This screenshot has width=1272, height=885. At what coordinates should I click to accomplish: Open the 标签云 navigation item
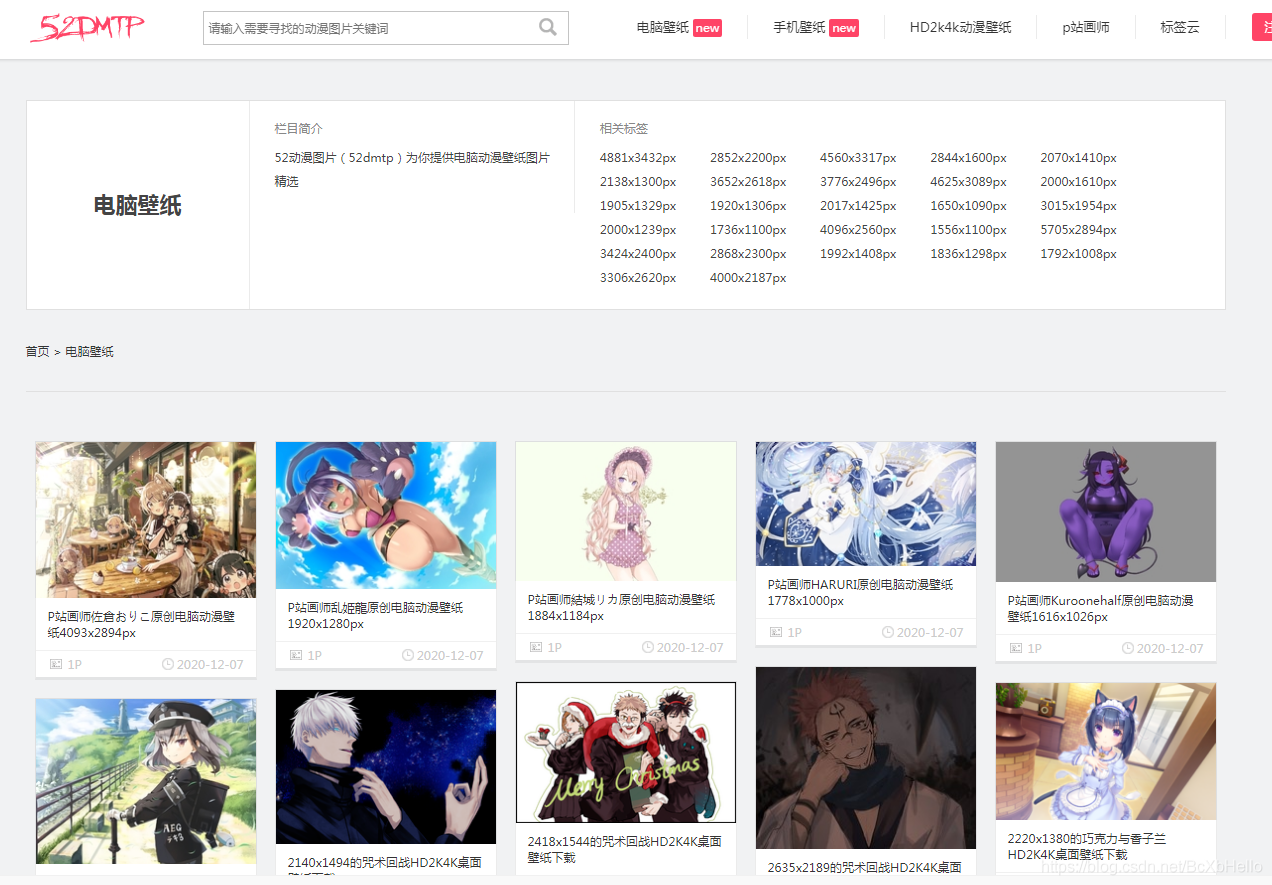click(1180, 28)
